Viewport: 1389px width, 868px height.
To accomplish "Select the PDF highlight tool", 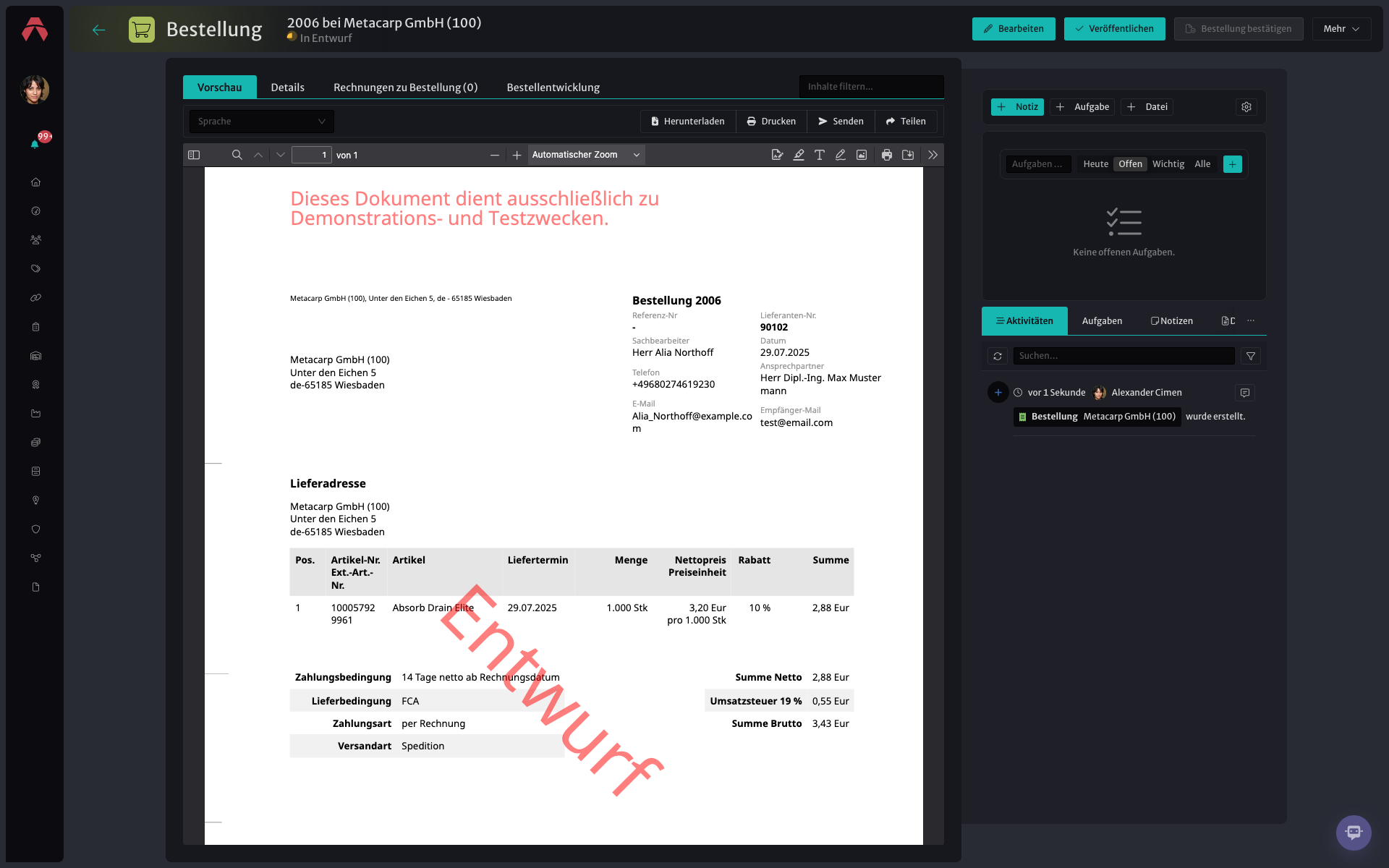I will coord(799,155).
